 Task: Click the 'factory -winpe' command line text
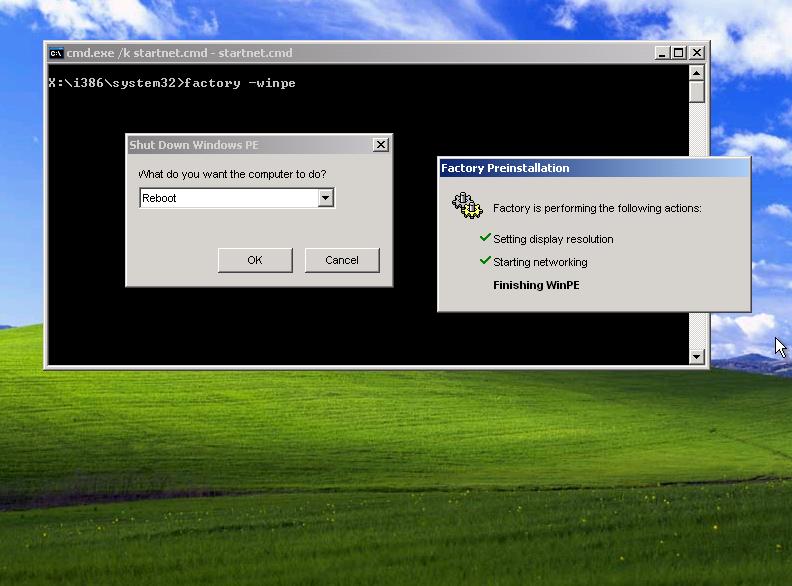click(x=240, y=83)
